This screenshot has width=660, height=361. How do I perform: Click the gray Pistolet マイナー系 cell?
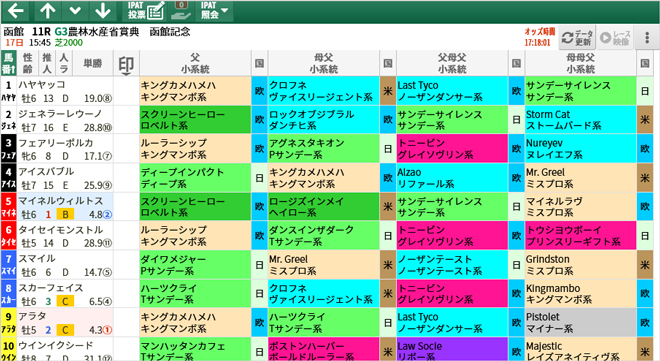point(580,323)
